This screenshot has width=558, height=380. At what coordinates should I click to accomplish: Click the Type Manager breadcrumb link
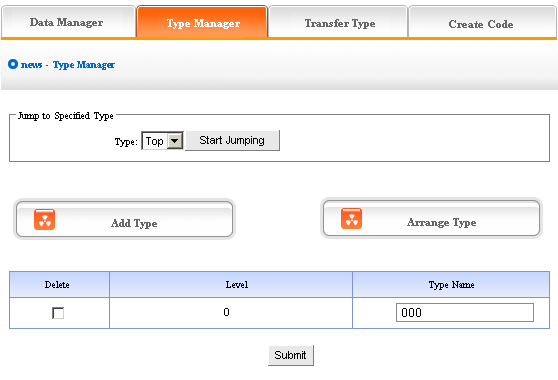point(84,65)
